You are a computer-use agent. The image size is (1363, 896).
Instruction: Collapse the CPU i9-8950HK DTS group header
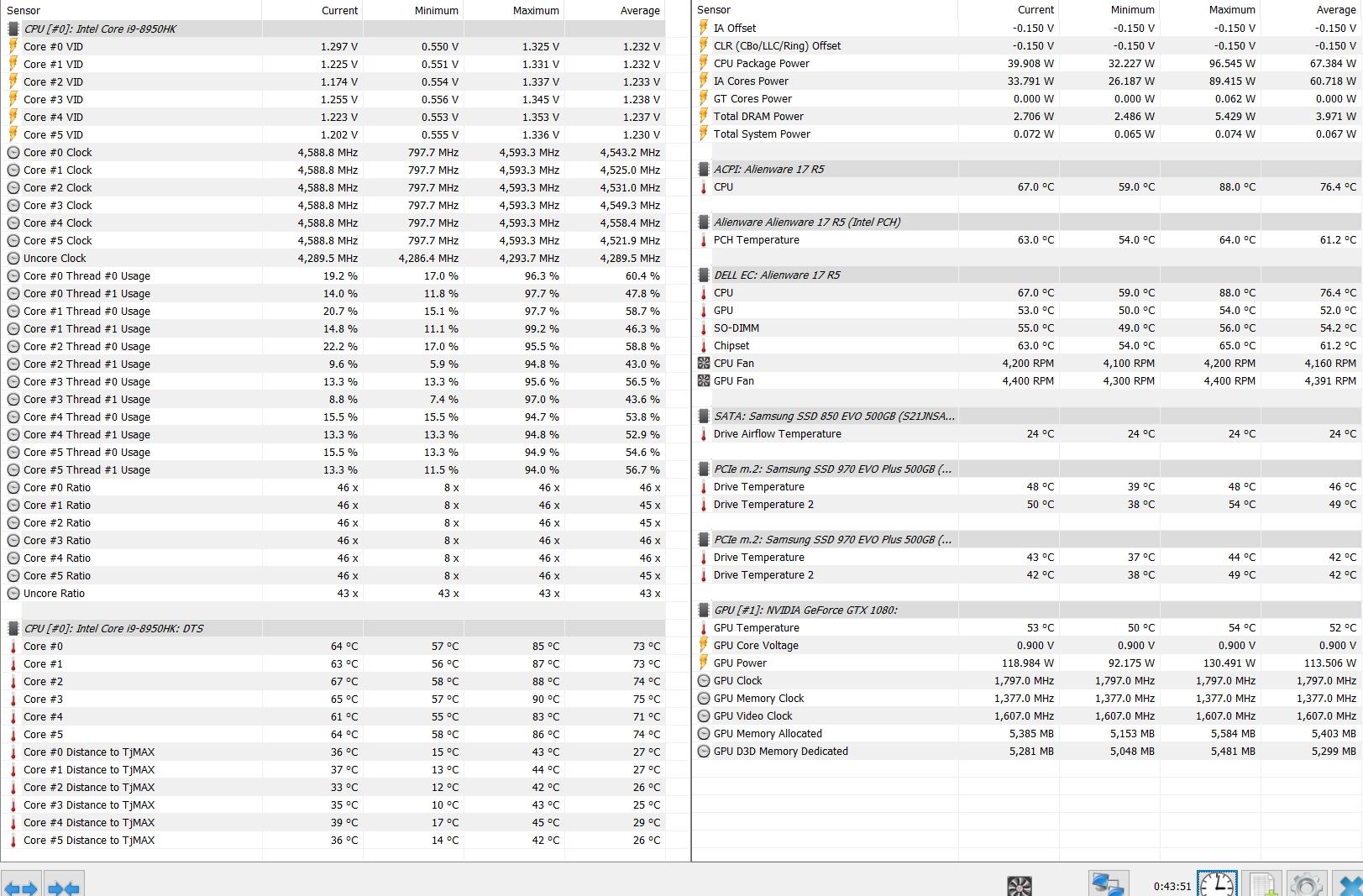click(x=113, y=628)
